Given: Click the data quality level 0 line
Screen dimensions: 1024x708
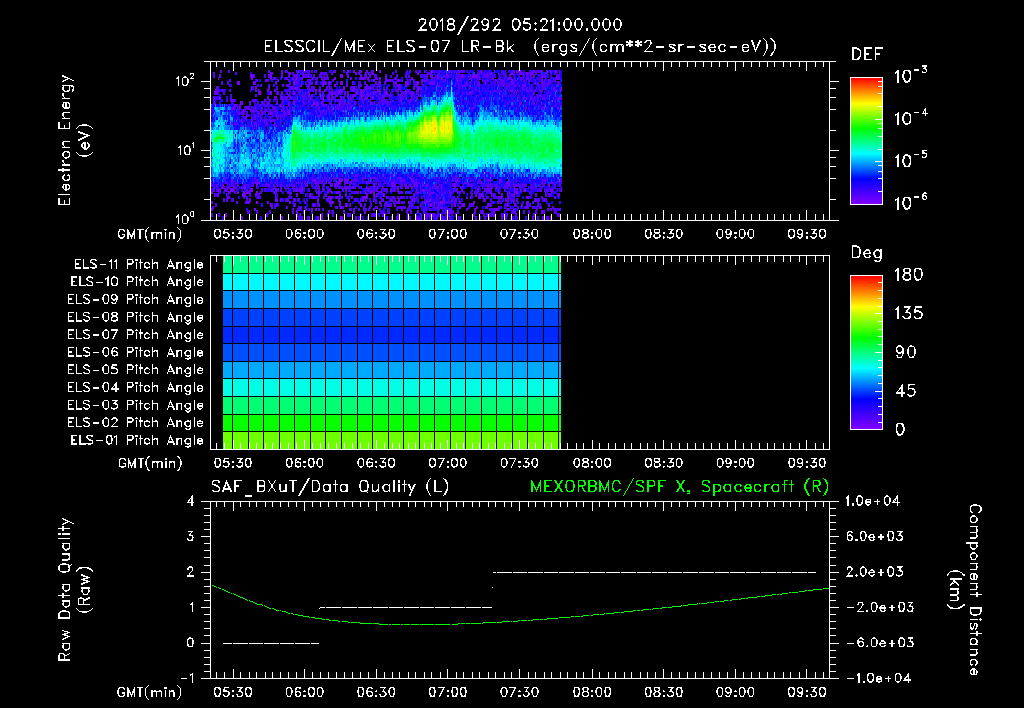Looking at the screenshot, I should 271,643.
